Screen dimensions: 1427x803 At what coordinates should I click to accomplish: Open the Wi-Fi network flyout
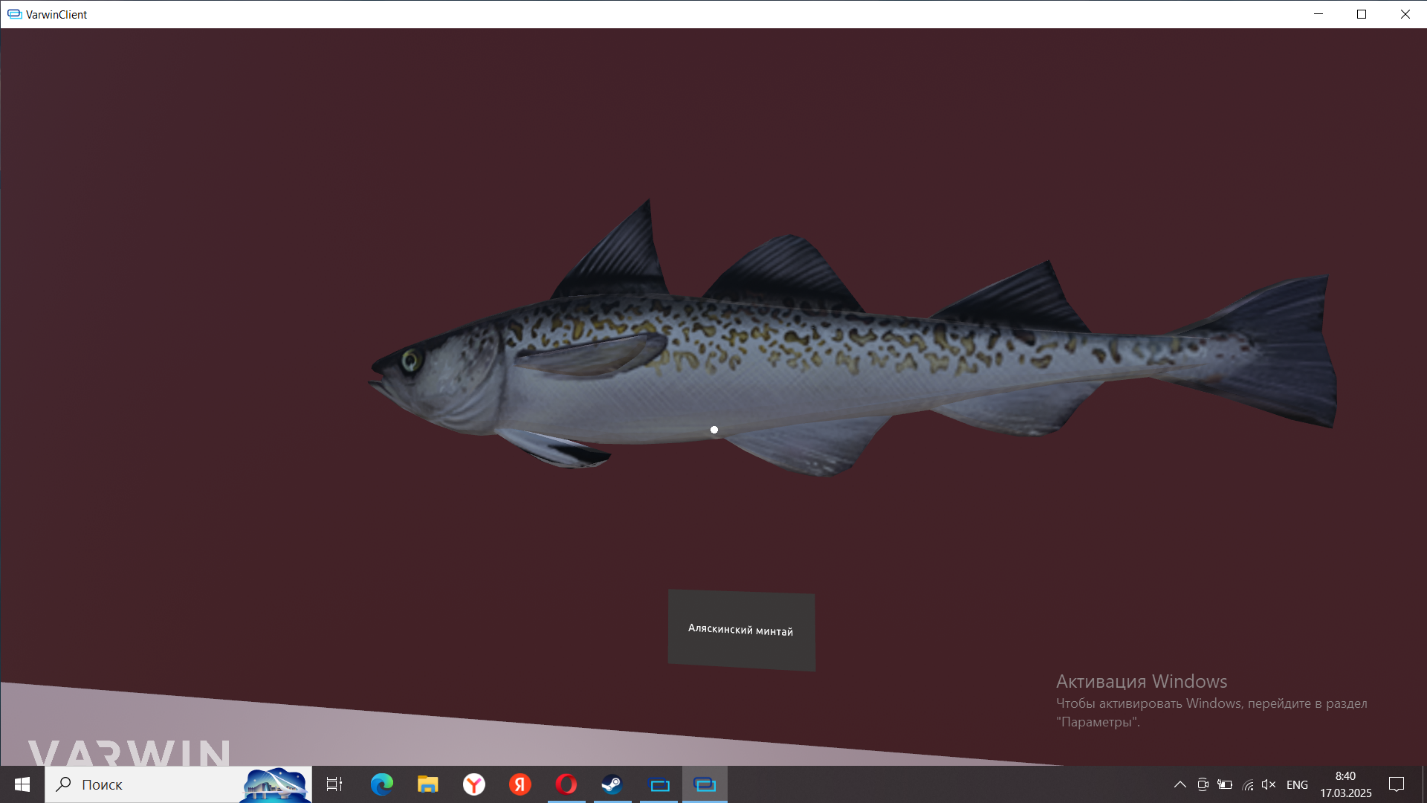[1247, 785]
